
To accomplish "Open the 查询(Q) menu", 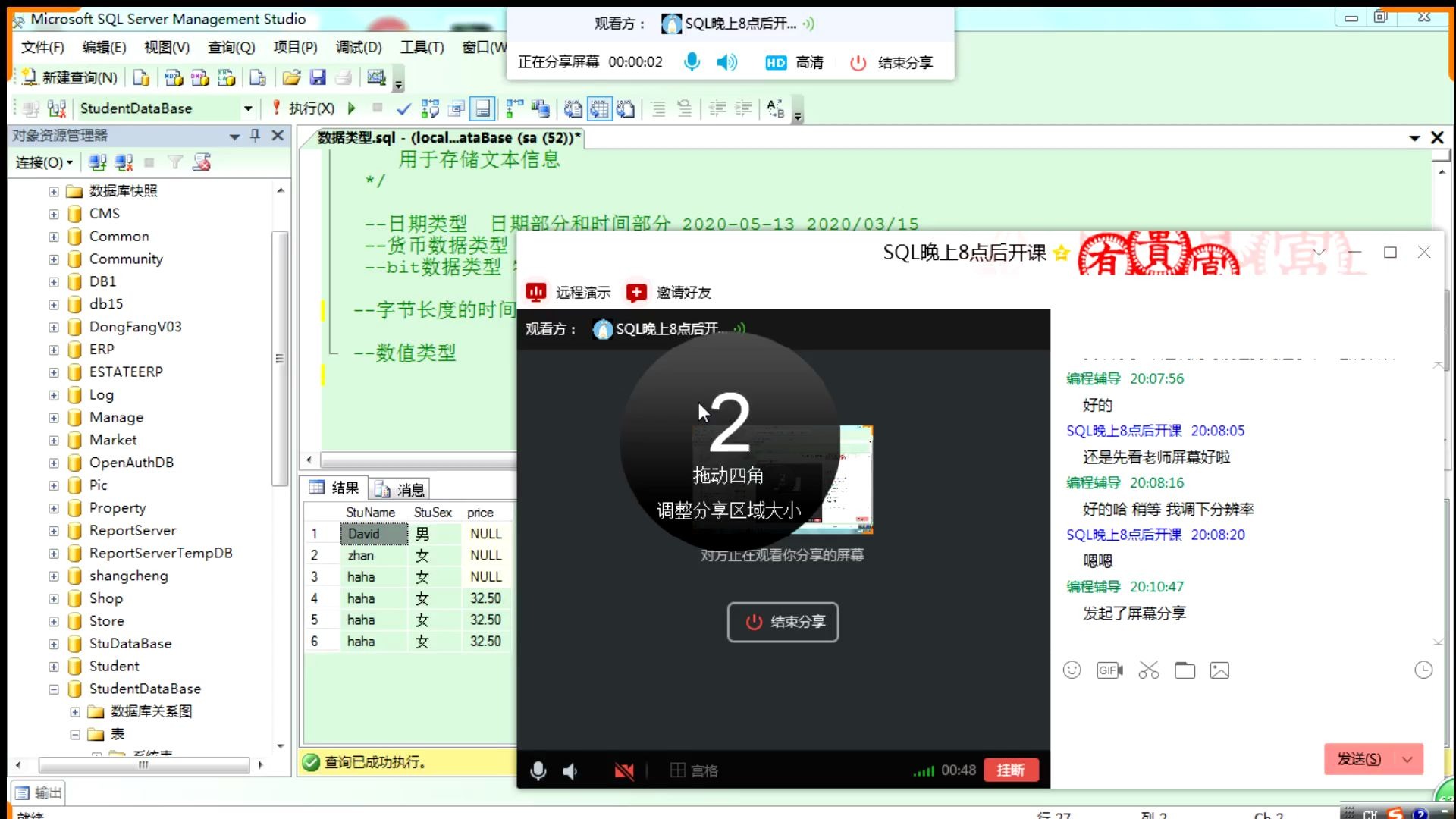I will tap(231, 47).
